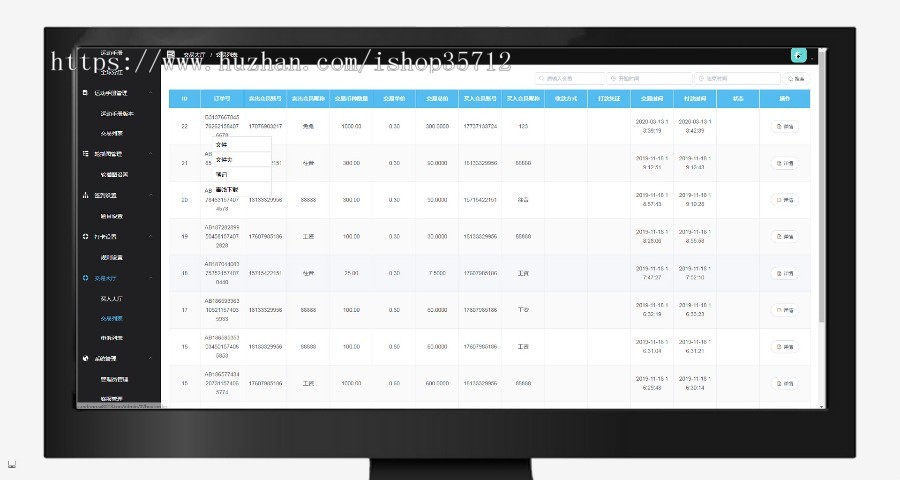Click the ID column header
This screenshot has width=900, height=480.
click(x=184, y=99)
